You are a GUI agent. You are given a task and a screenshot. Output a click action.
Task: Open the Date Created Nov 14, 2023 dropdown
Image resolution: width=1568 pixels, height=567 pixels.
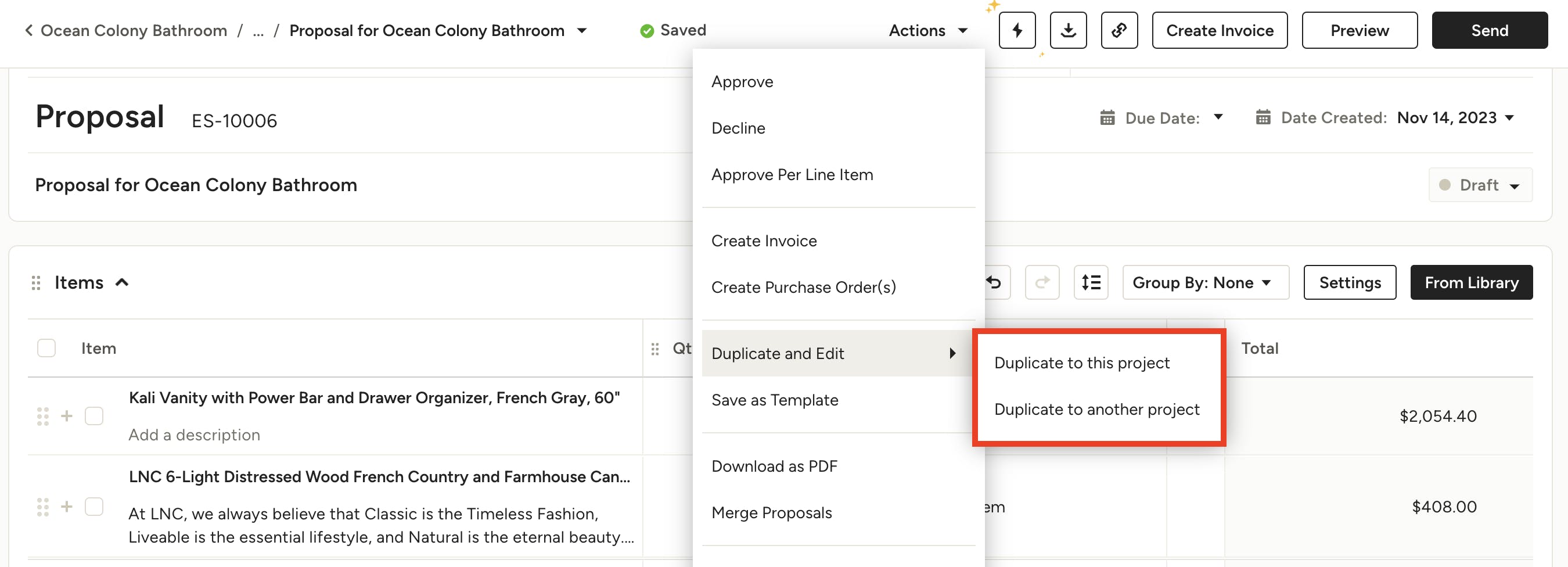click(1455, 117)
